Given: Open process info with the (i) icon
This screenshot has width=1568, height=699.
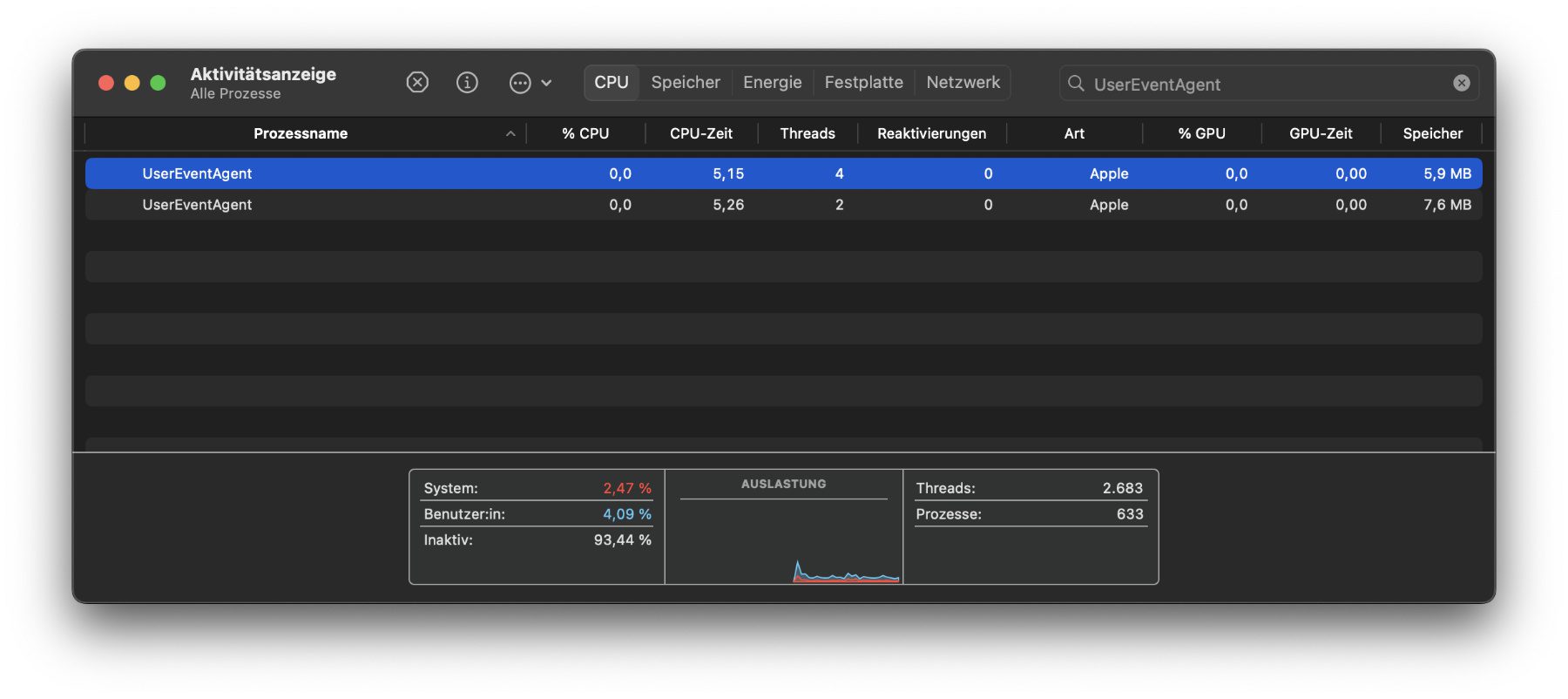Looking at the screenshot, I should (x=467, y=82).
